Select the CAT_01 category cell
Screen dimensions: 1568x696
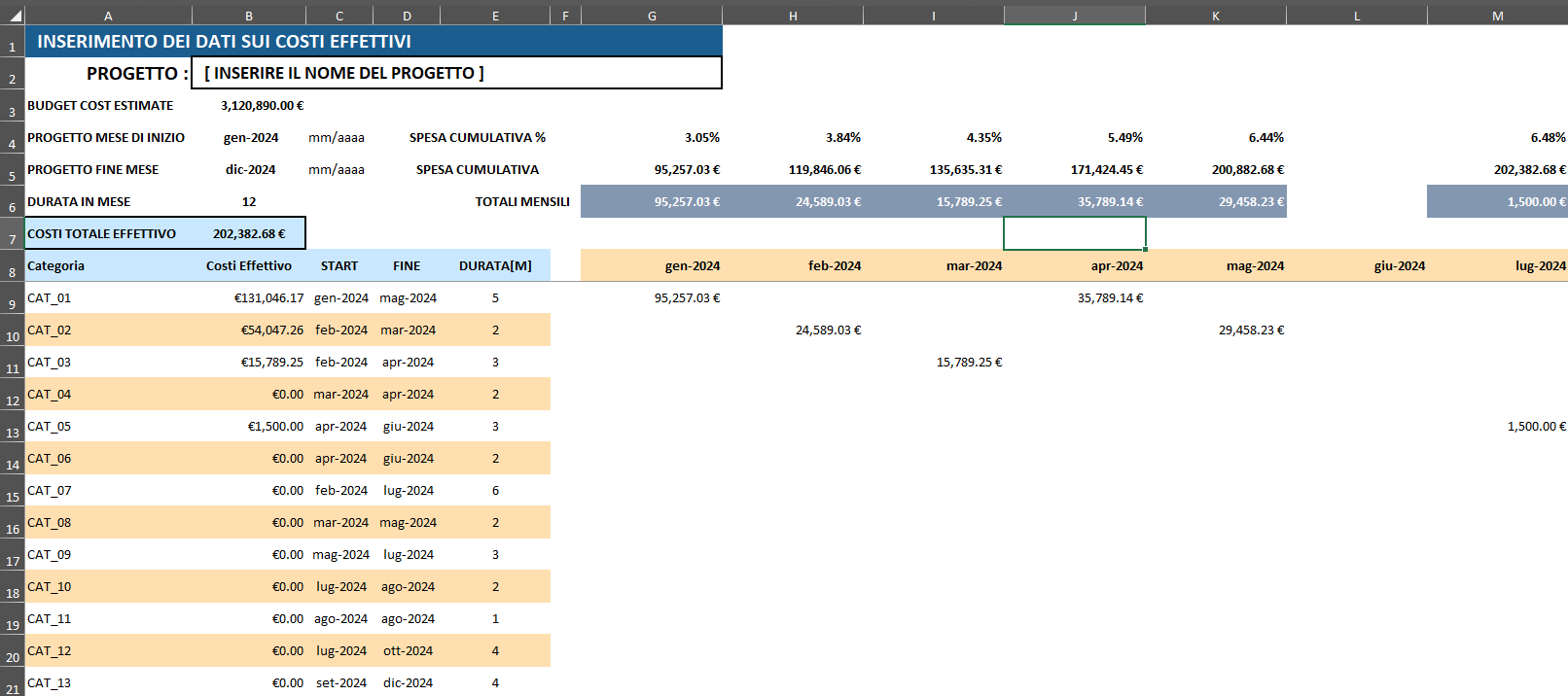point(108,298)
